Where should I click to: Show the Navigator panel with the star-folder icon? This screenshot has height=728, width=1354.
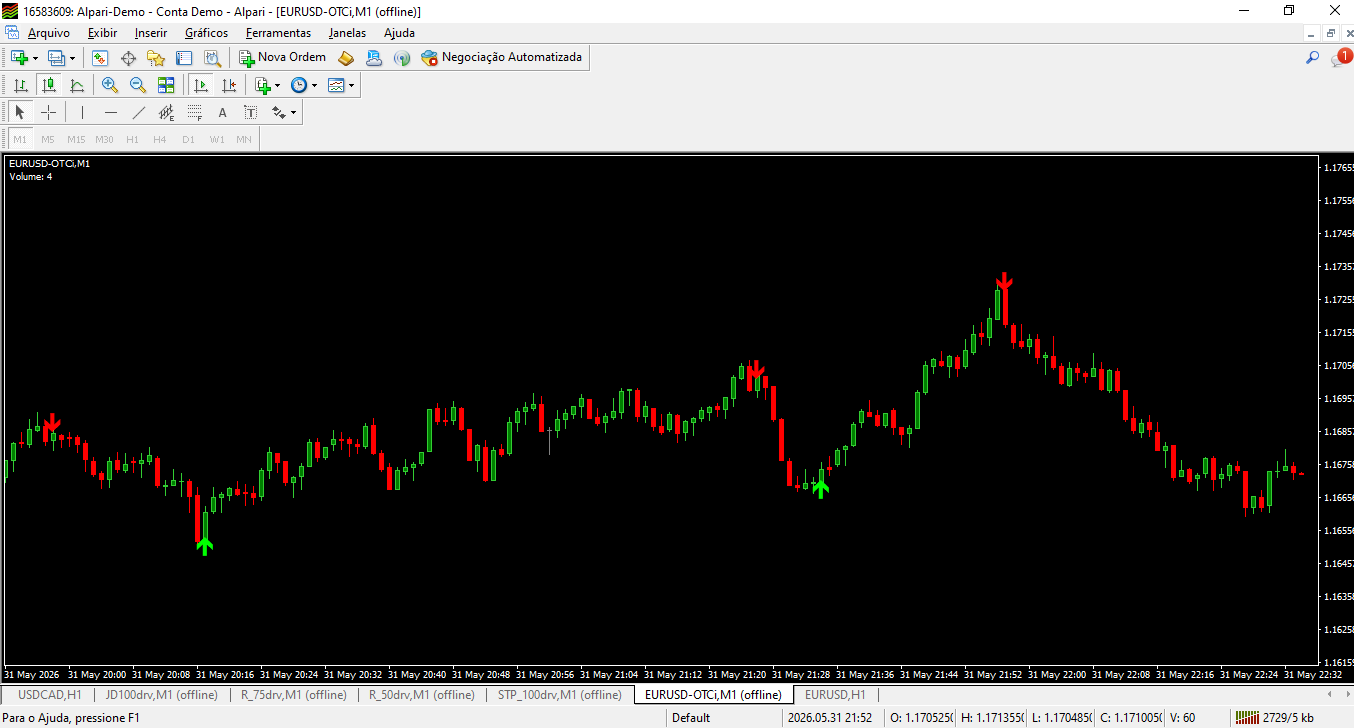point(156,58)
